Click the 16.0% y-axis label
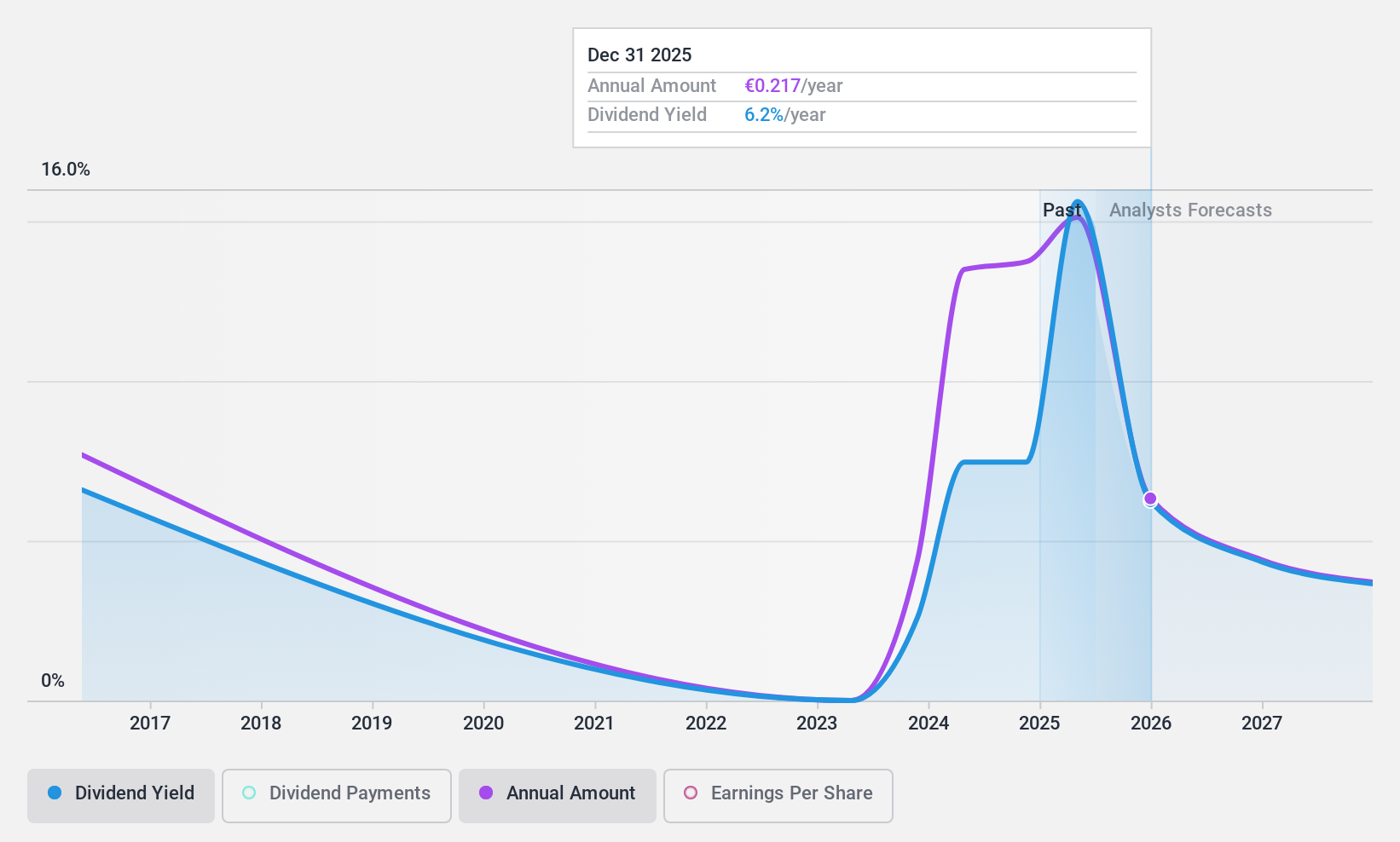The width and height of the screenshot is (1400, 842). (66, 170)
